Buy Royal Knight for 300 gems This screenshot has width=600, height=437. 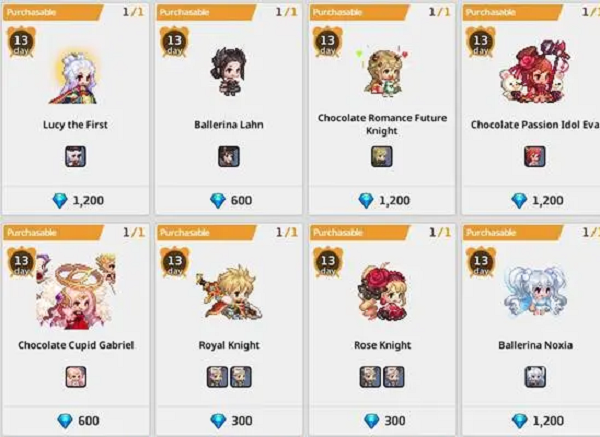[229, 421]
